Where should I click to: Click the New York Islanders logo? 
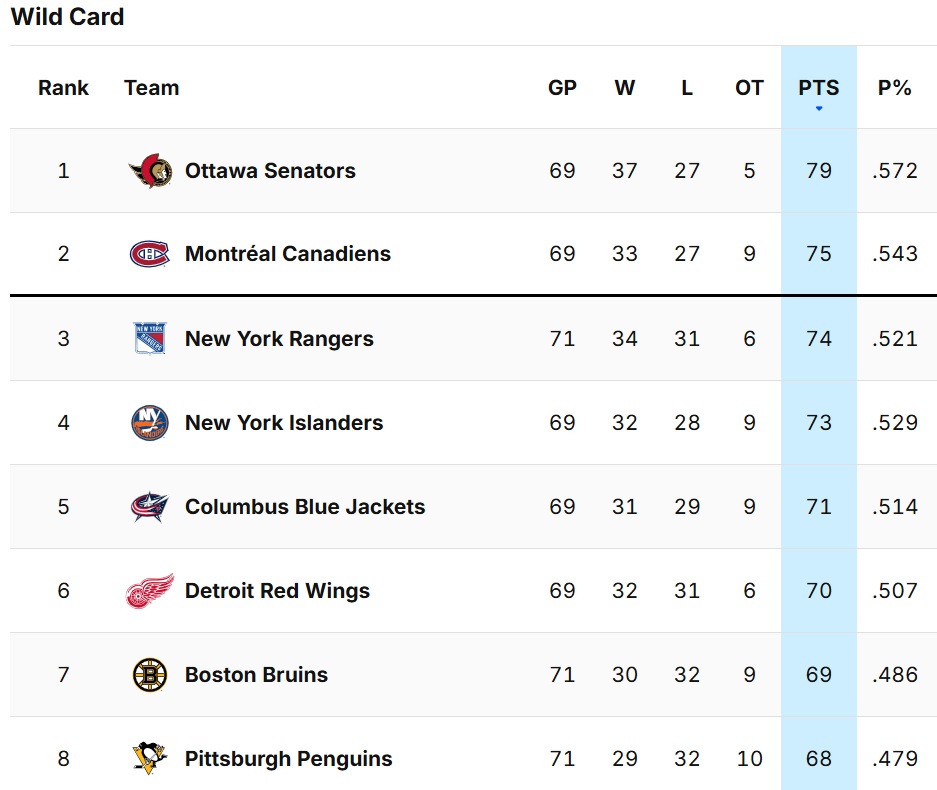(x=149, y=422)
